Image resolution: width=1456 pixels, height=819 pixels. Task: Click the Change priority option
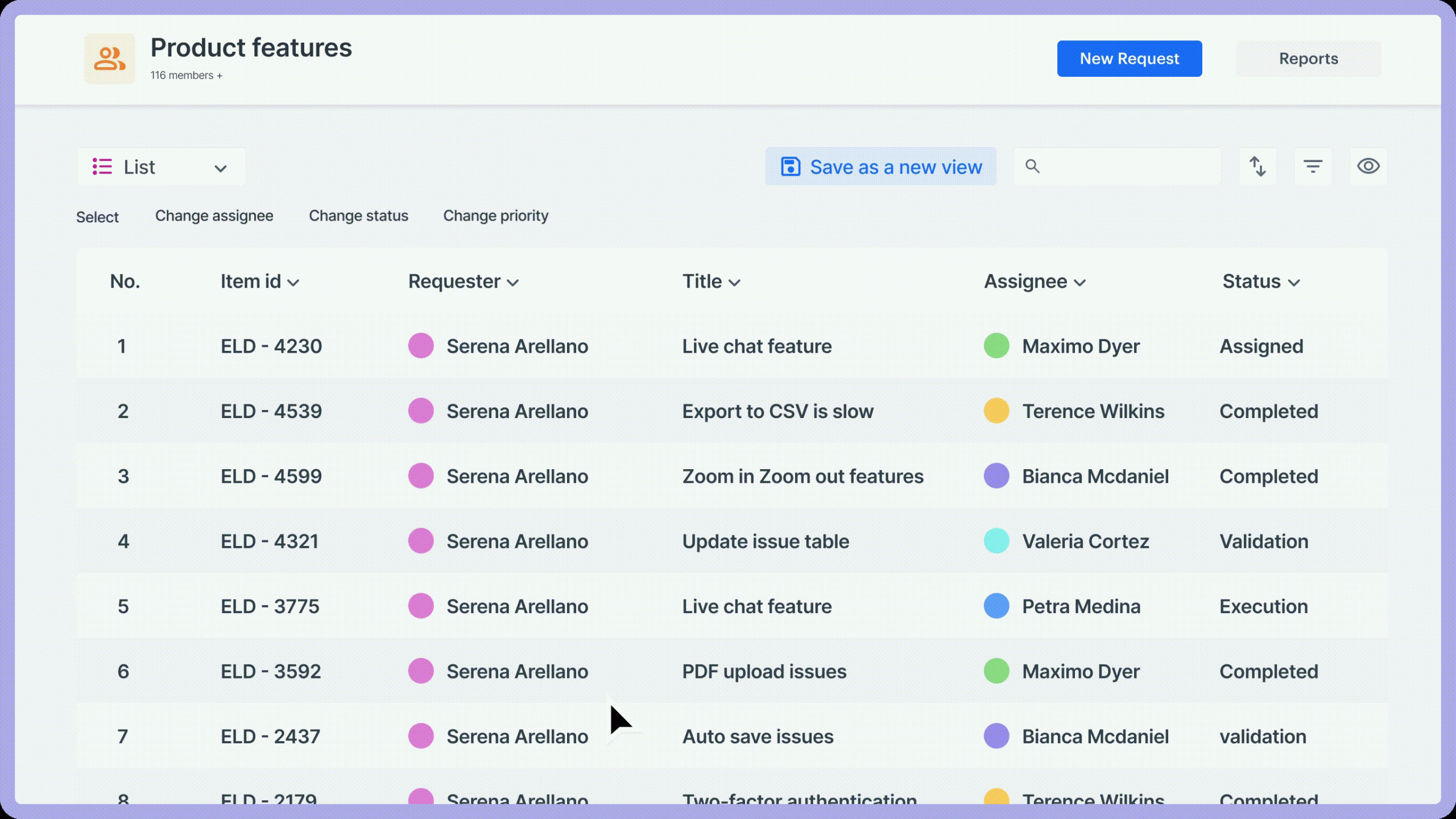click(x=495, y=216)
